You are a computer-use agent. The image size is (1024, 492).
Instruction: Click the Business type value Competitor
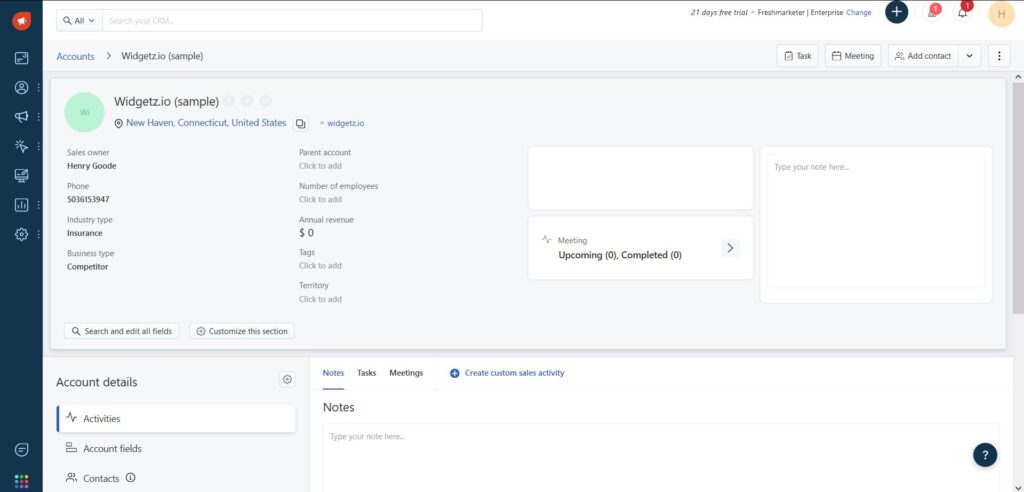[88, 267]
